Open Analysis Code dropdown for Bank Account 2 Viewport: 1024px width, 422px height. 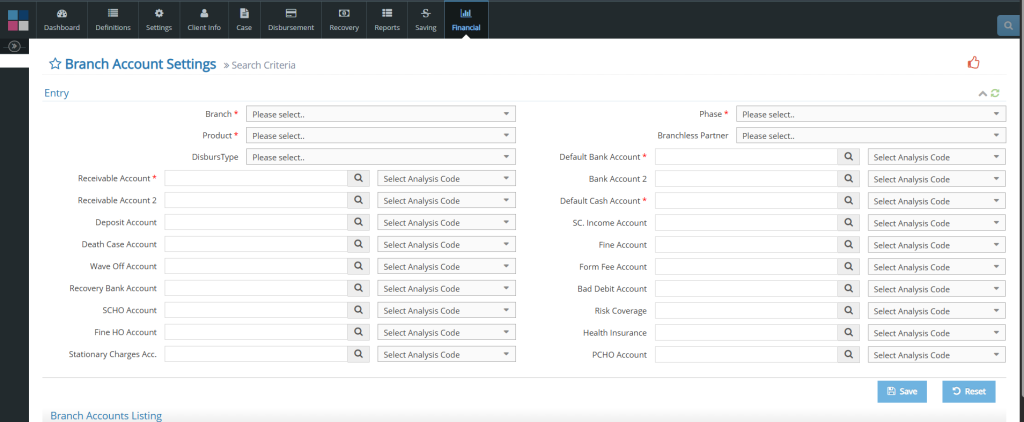(937, 179)
